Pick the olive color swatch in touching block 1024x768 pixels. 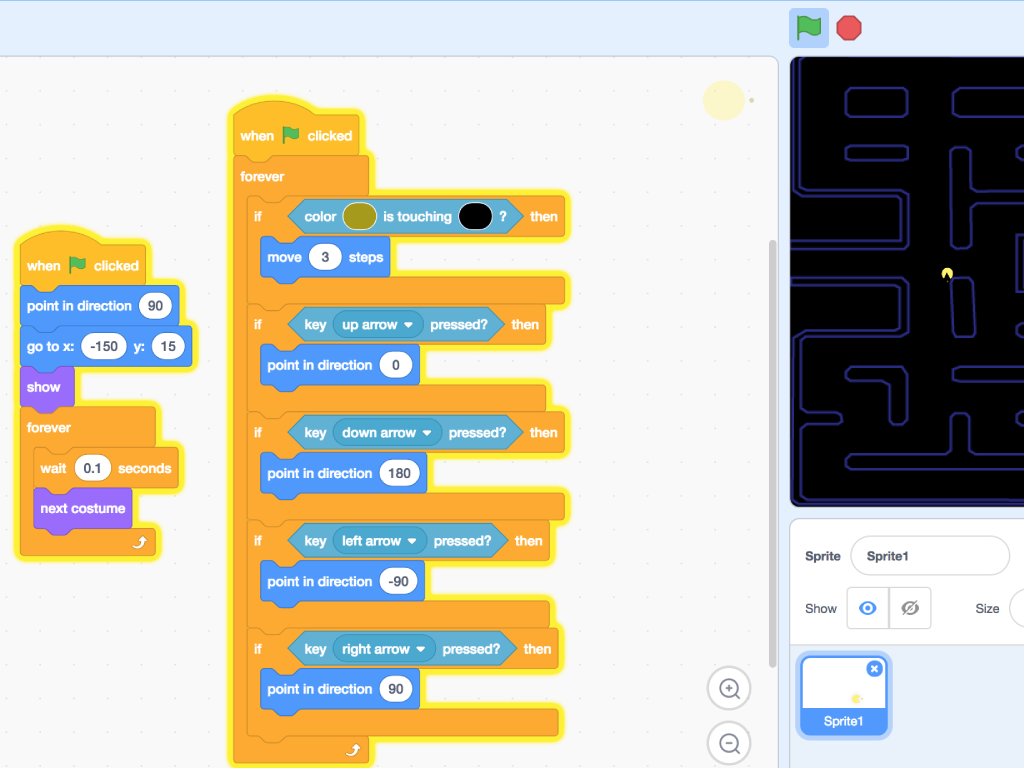tap(359, 216)
